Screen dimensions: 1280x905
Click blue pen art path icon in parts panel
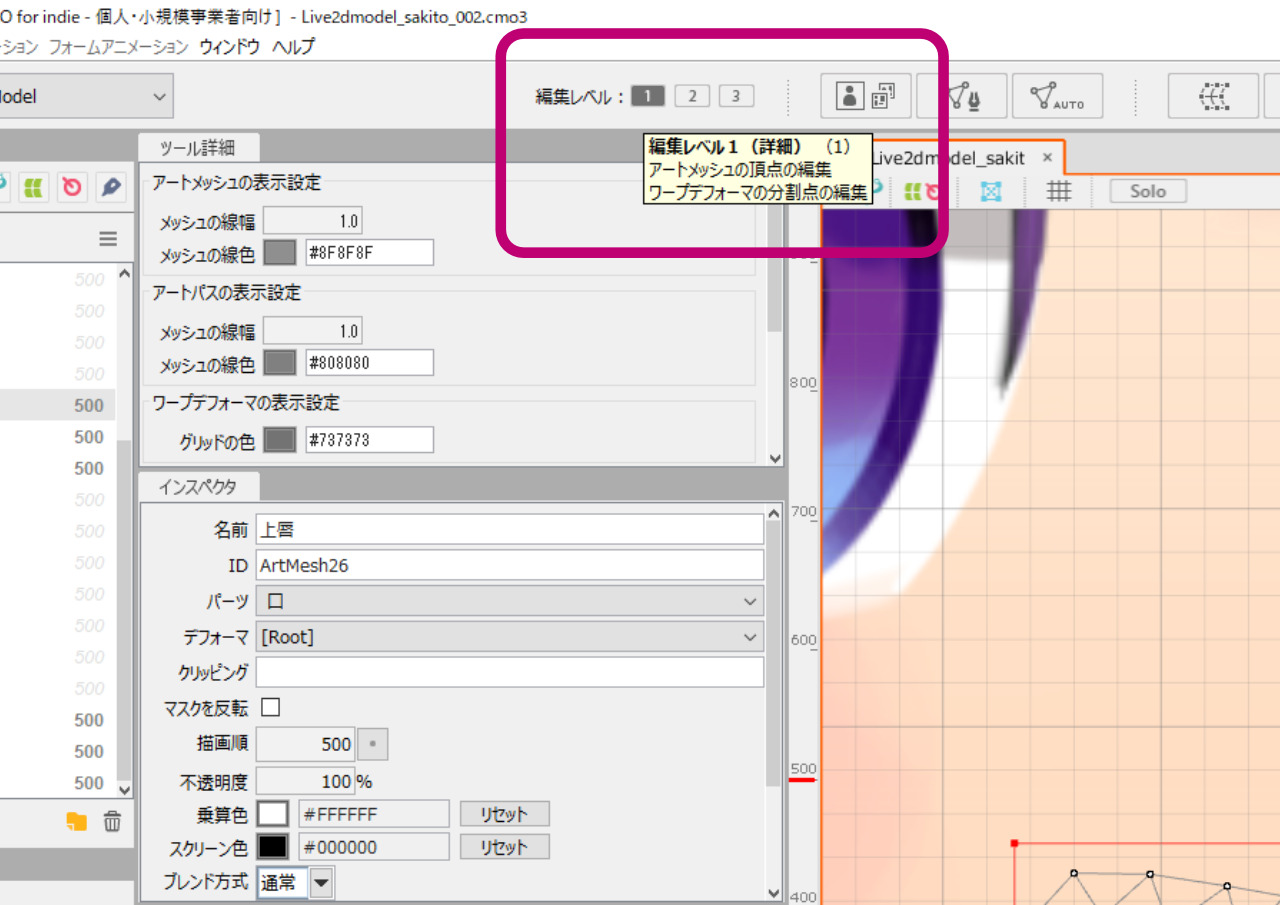tap(110, 187)
